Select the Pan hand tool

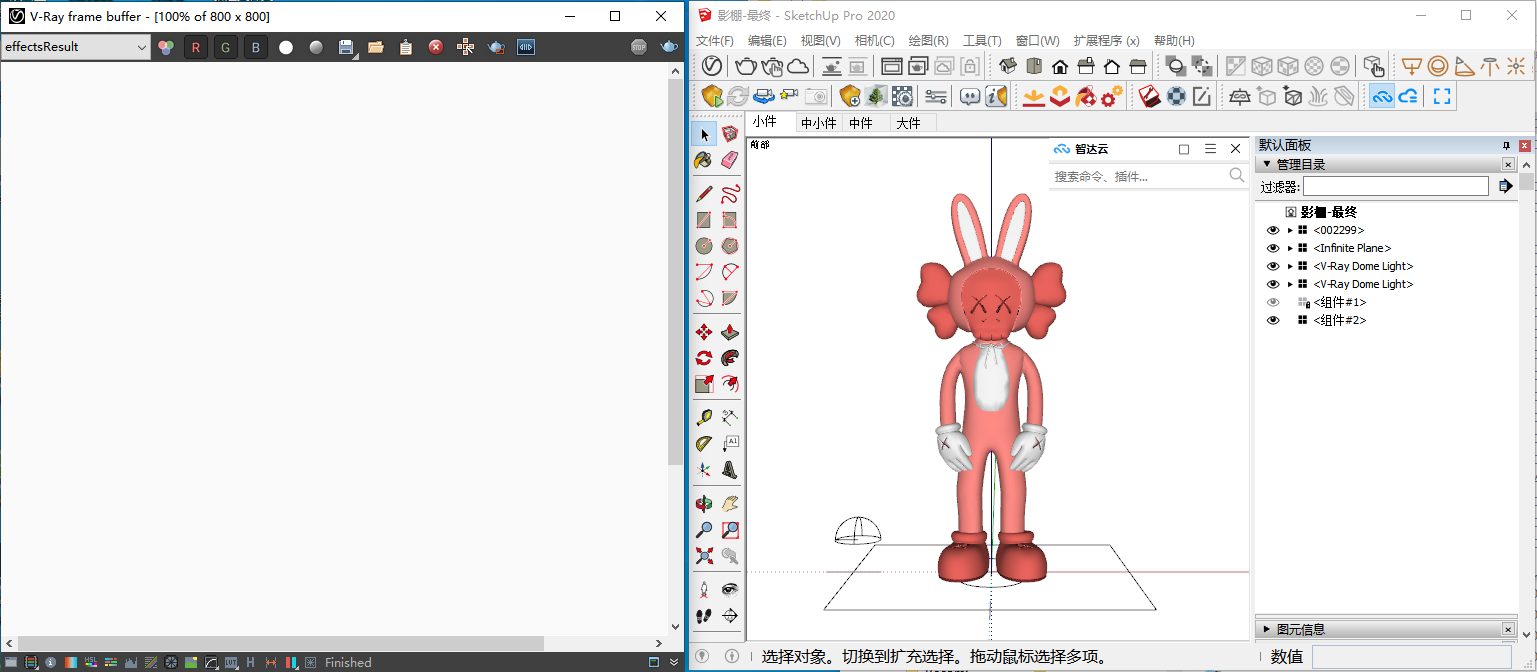point(730,504)
